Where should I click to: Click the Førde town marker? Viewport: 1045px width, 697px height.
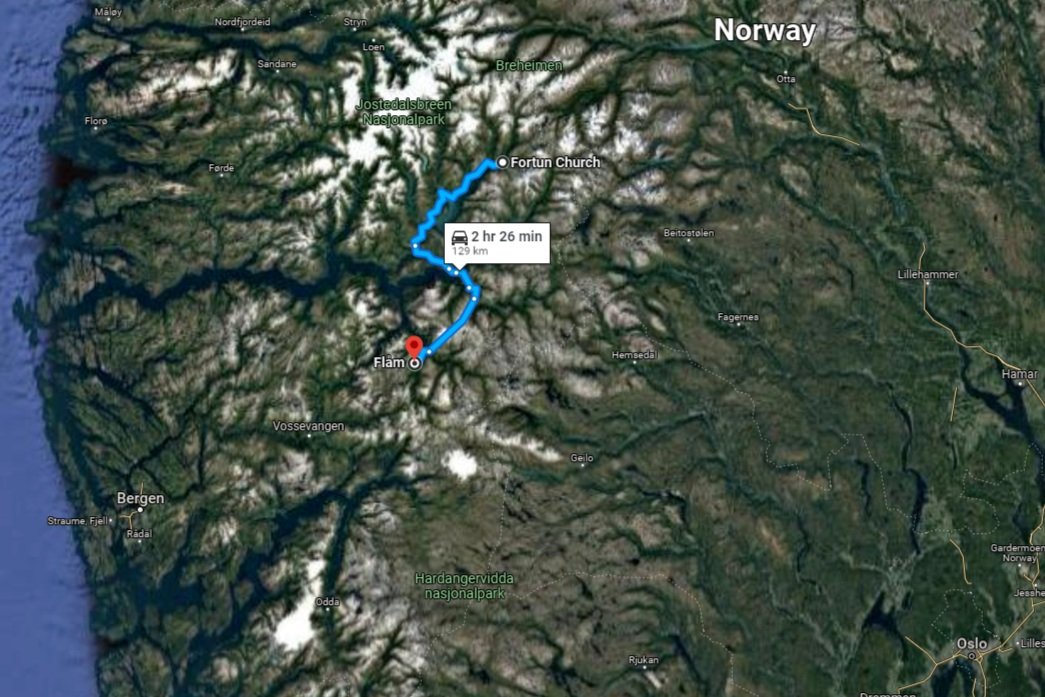(221, 175)
